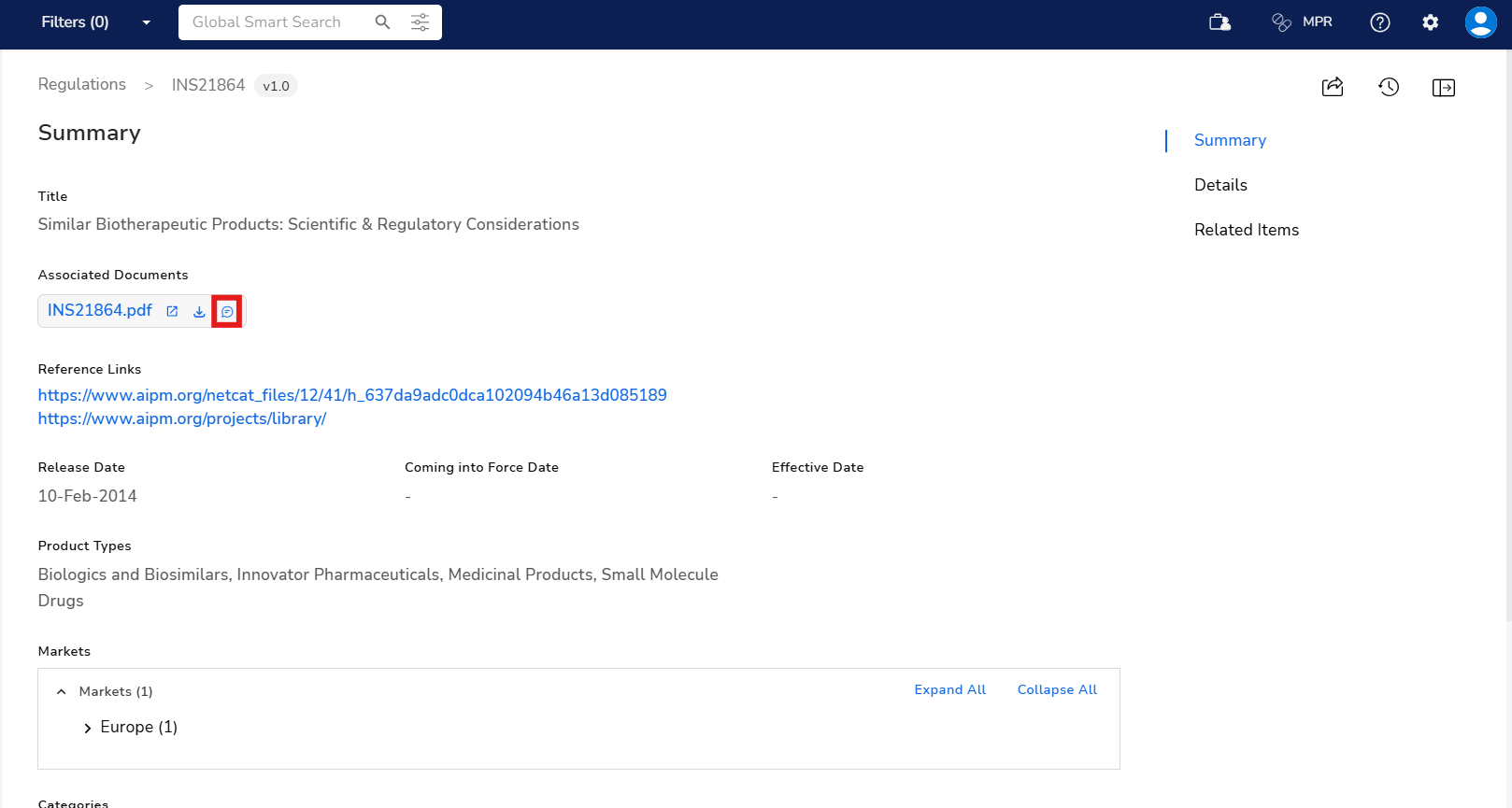Open the briefcase user icon in header
The width and height of the screenshot is (1512, 808).
(x=1220, y=22)
